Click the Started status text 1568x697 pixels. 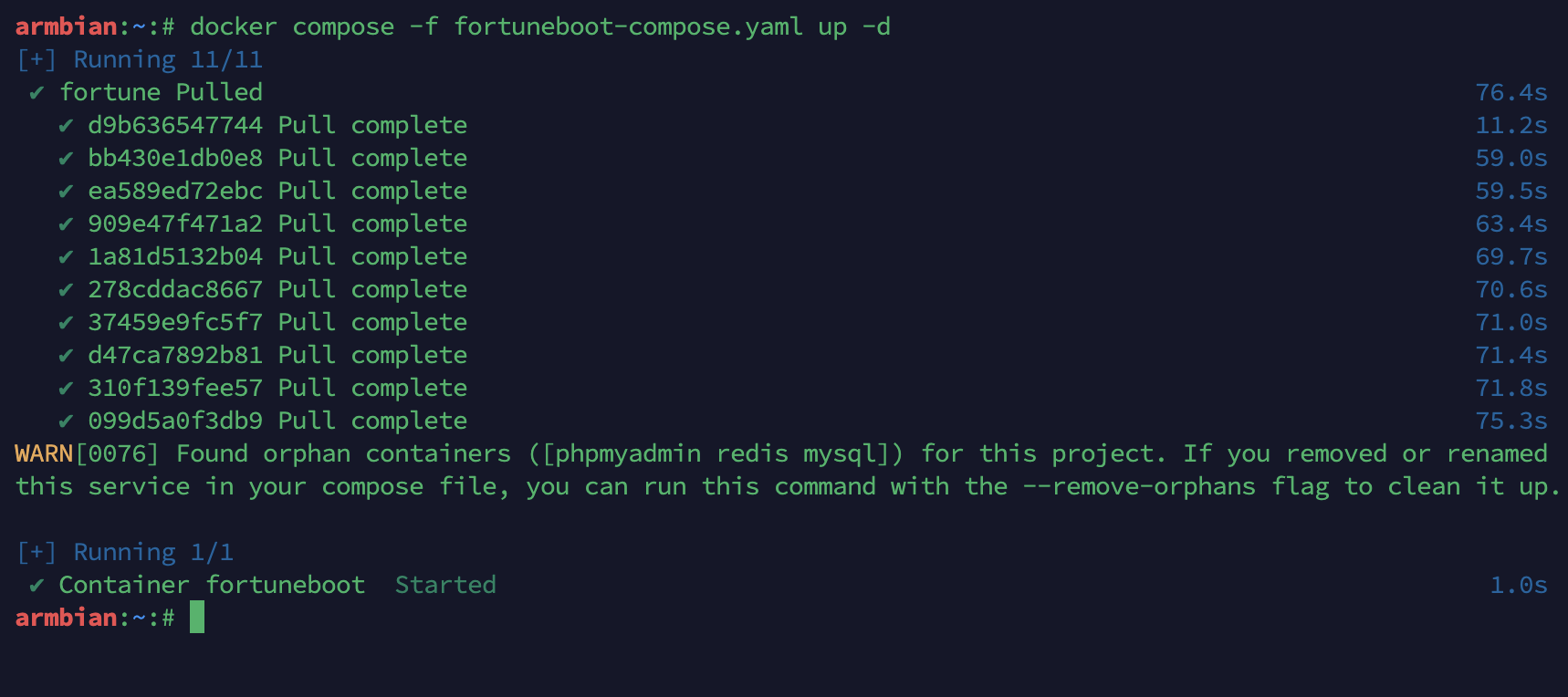click(x=445, y=586)
